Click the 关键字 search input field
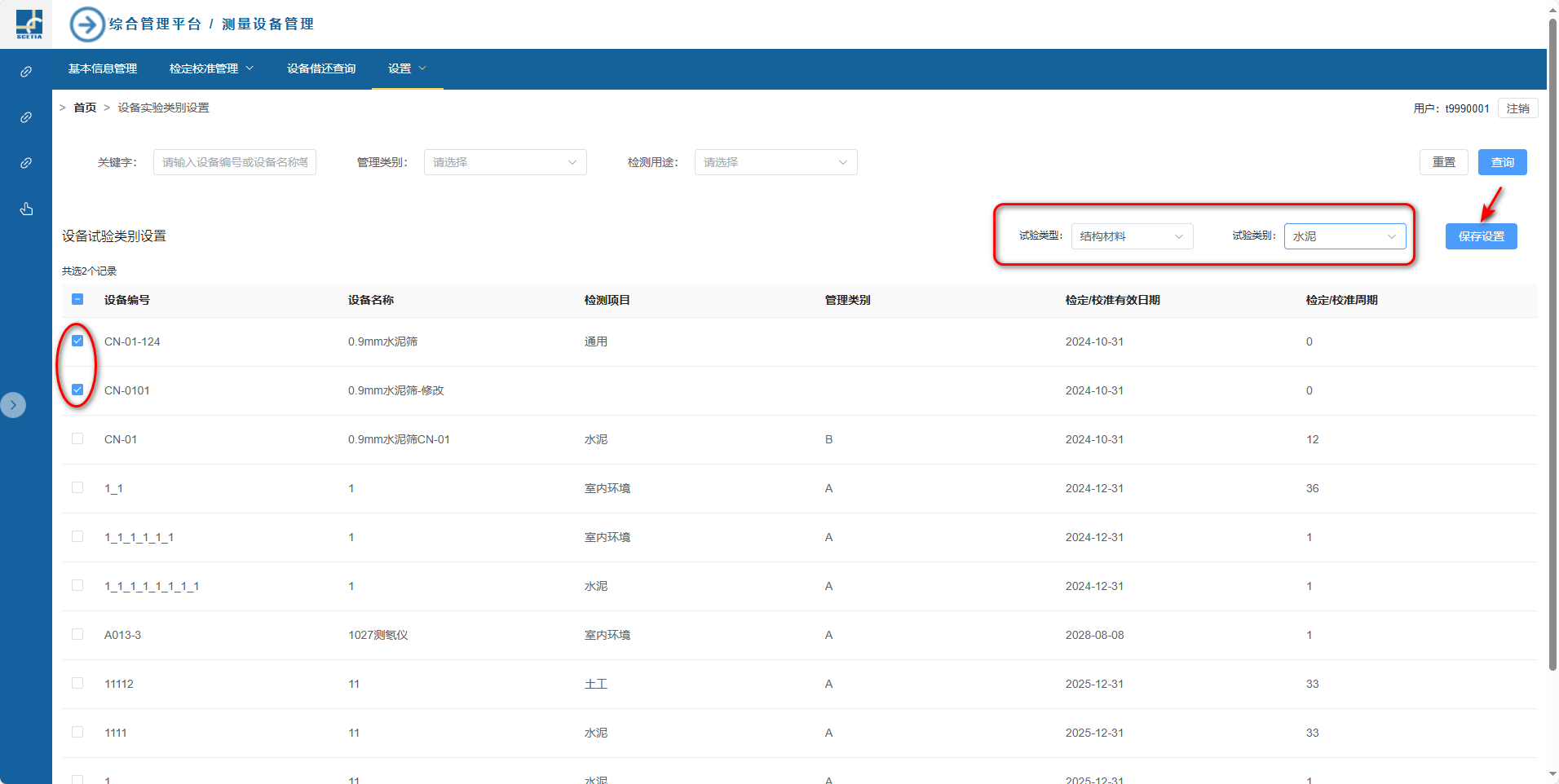The height and width of the screenshot is (784, 1559). pos(235,162)
